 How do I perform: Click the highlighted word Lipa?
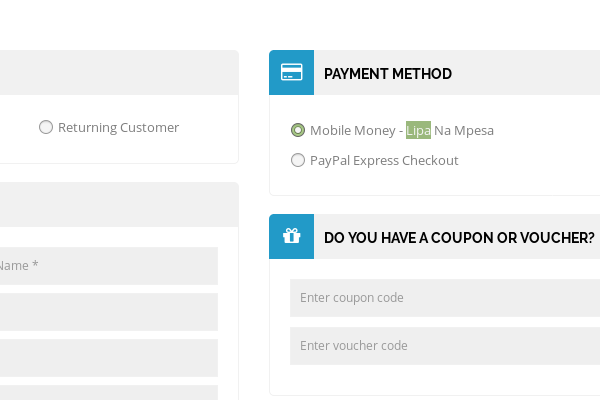(x=418, y=130)
